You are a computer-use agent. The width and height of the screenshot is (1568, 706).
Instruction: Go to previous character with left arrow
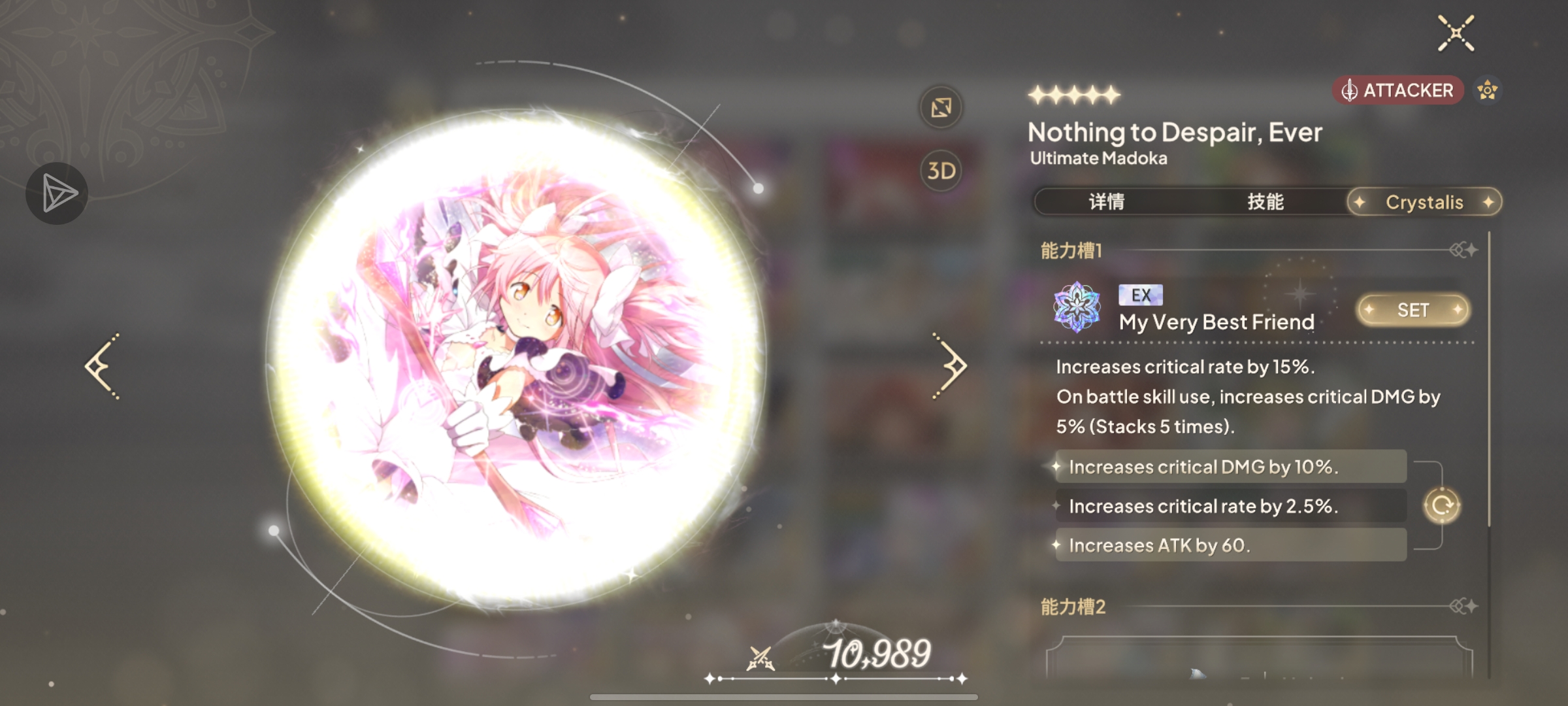103,366
